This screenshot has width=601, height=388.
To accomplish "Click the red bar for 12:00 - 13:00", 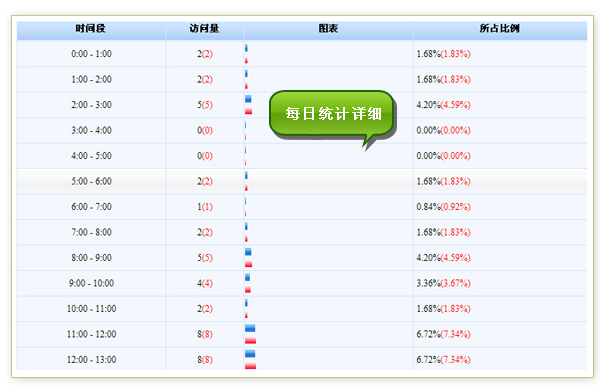I will click(x=251, y=366).
